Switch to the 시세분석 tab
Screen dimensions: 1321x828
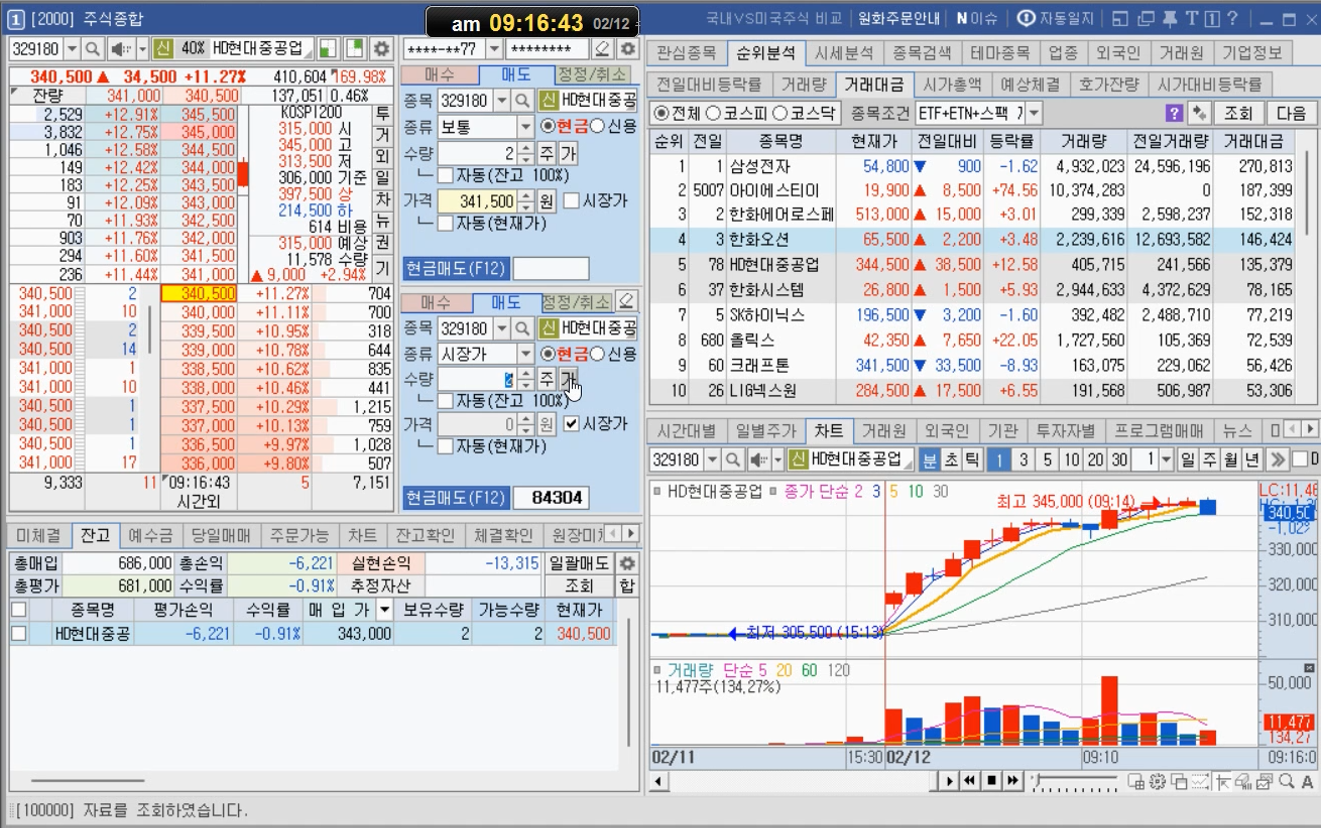click(x=842, y=52)
